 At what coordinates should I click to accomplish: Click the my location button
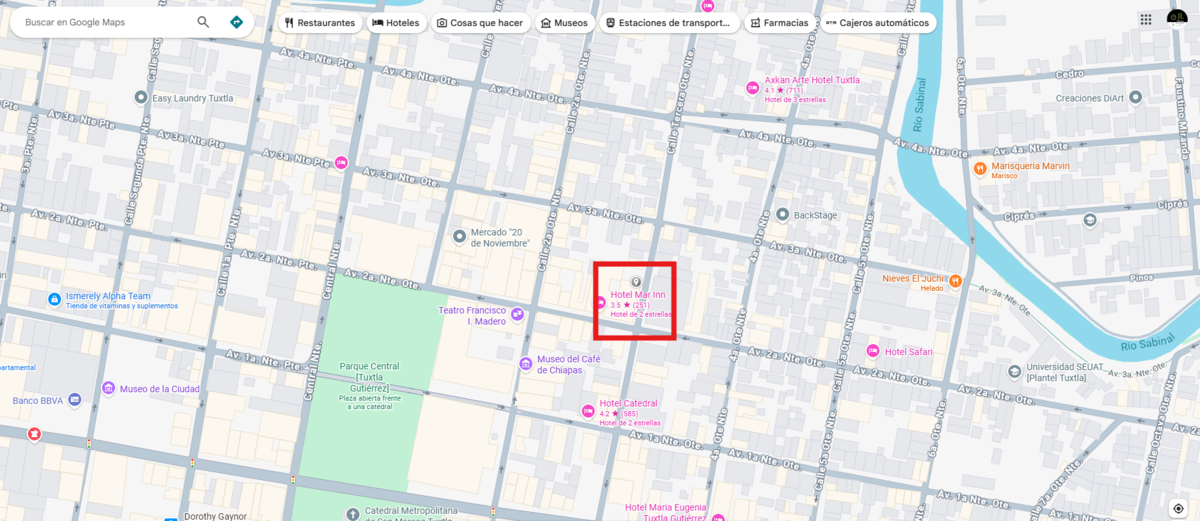coord(1178,508)
